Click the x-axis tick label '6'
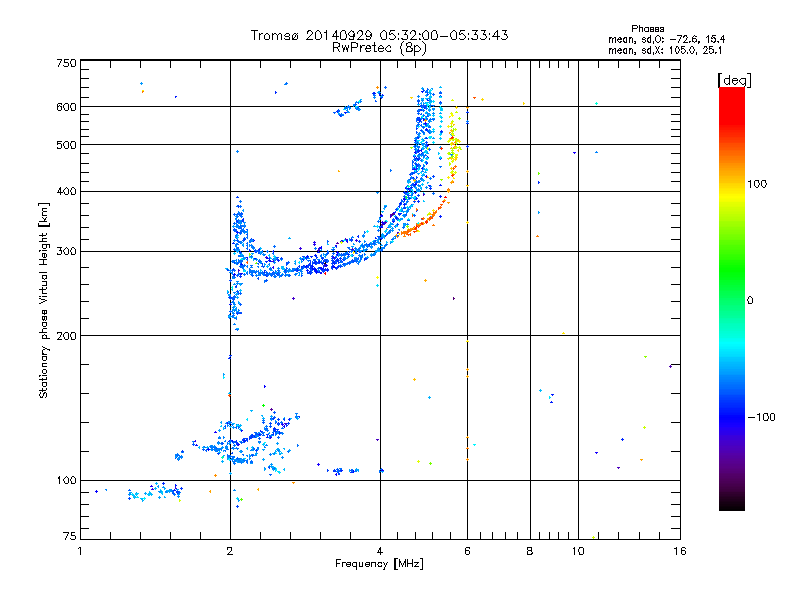The width and height of the screenshot is (800, 600). (x=467, y=551)
